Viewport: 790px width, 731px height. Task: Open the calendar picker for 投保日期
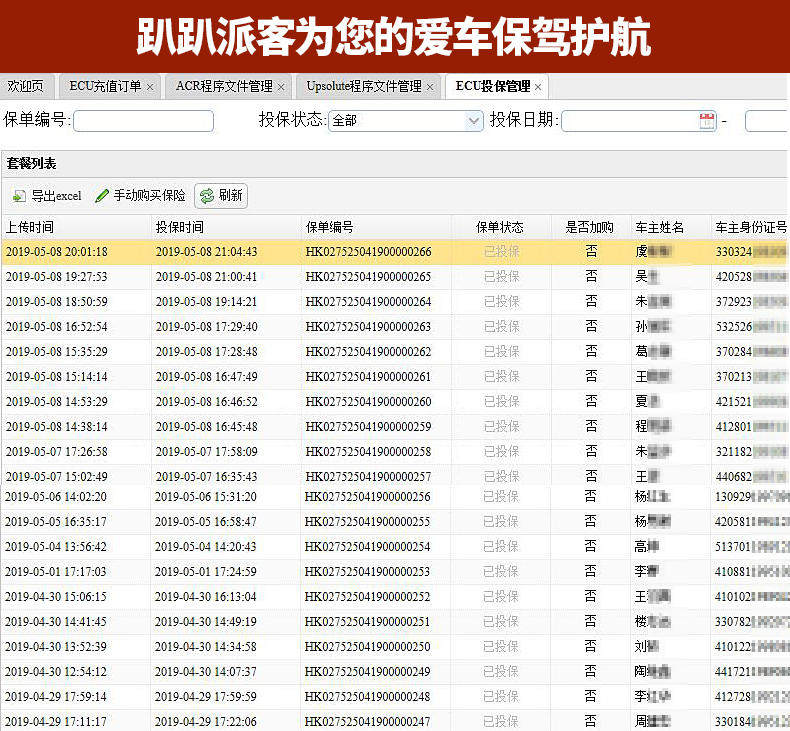707,121
